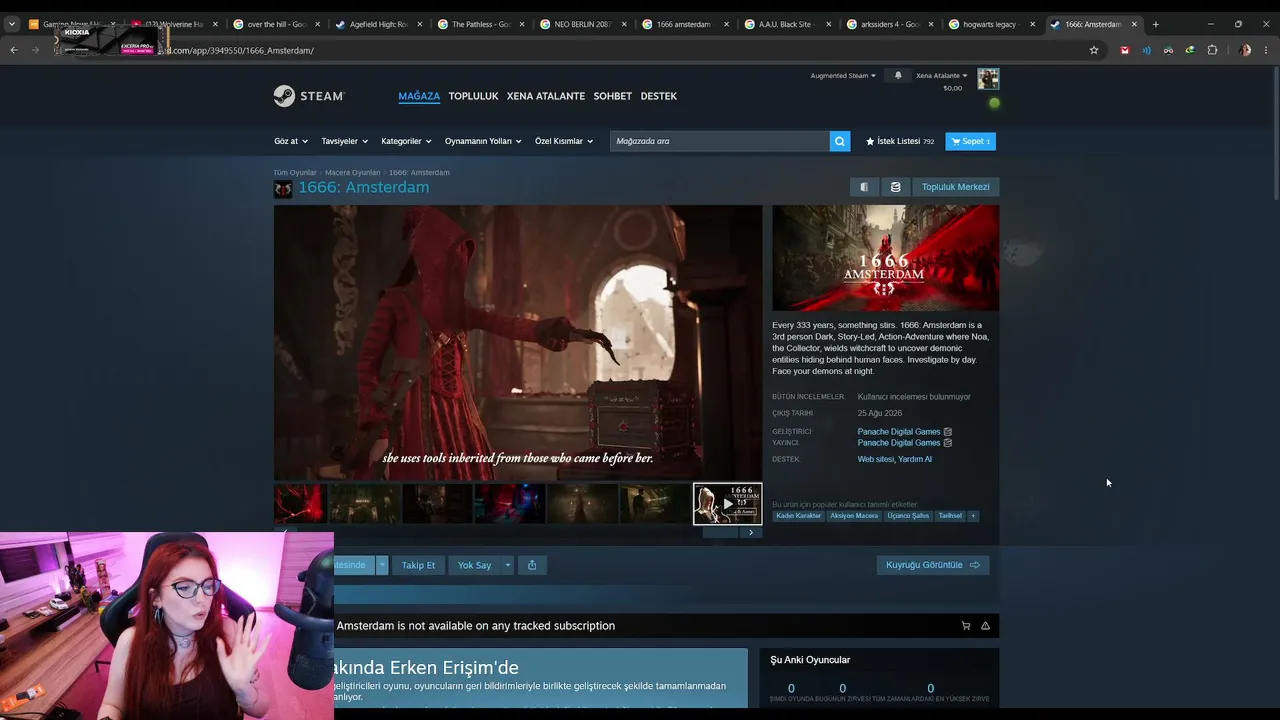Open the Xena Atalante profile avatar

click(988, 79)
